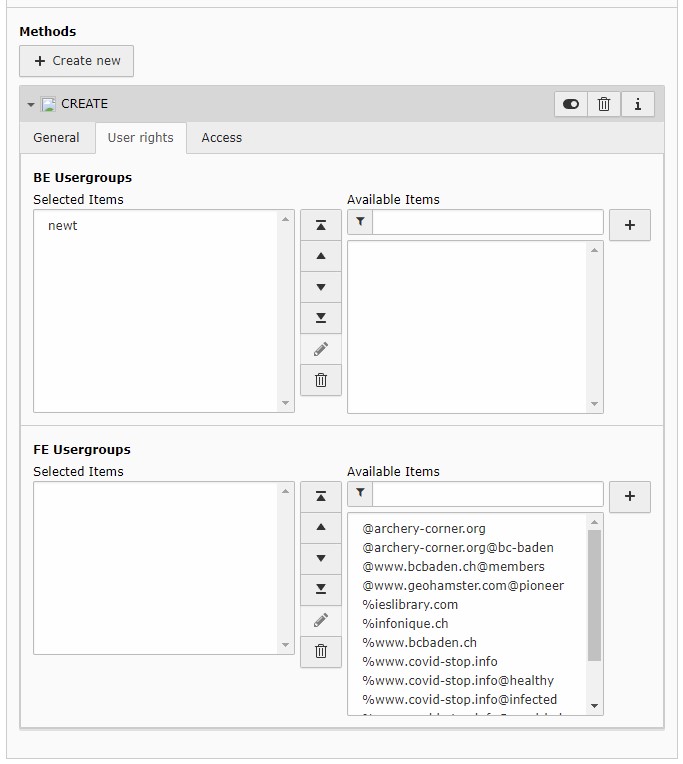The width and height of the screenshot is (683, 764).
Task: Move FE Usergroups selection to top
Action: point(321,497)
